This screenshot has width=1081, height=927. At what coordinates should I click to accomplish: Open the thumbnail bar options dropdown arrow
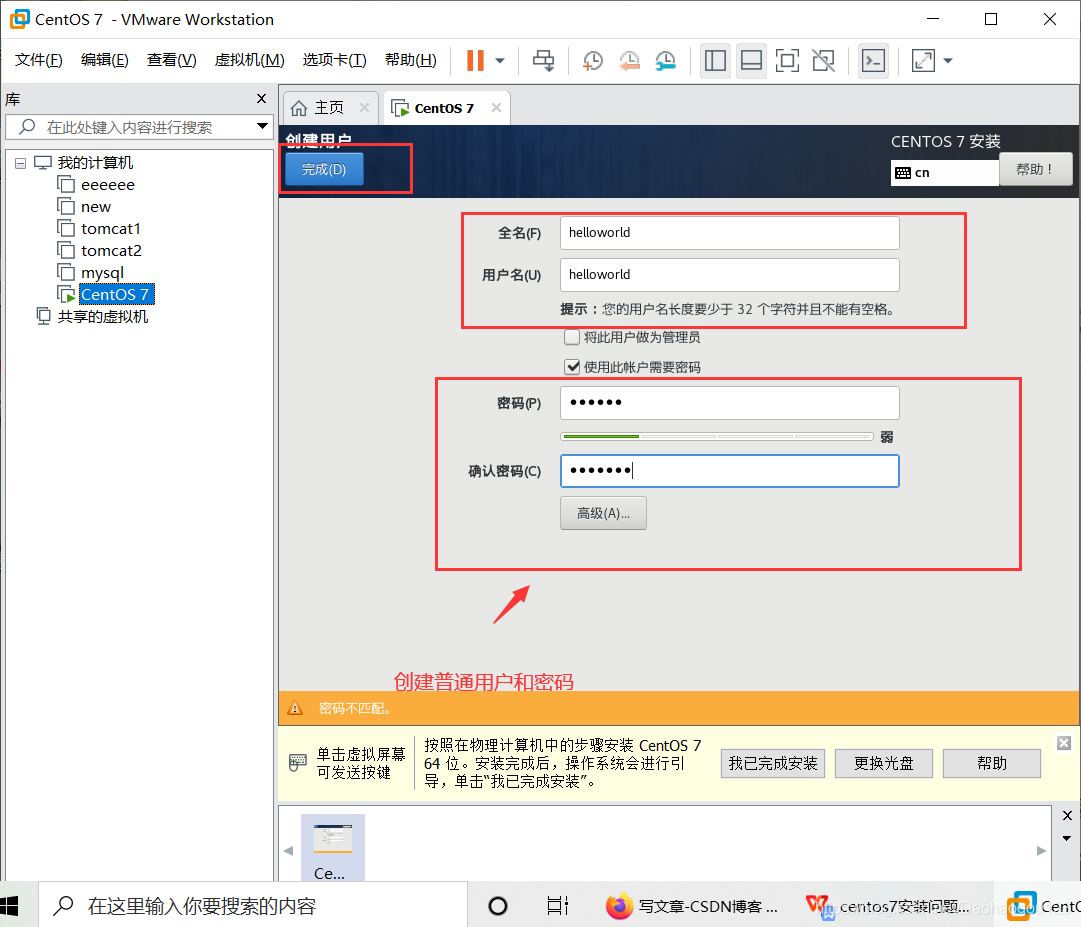tap(1067, 839)
